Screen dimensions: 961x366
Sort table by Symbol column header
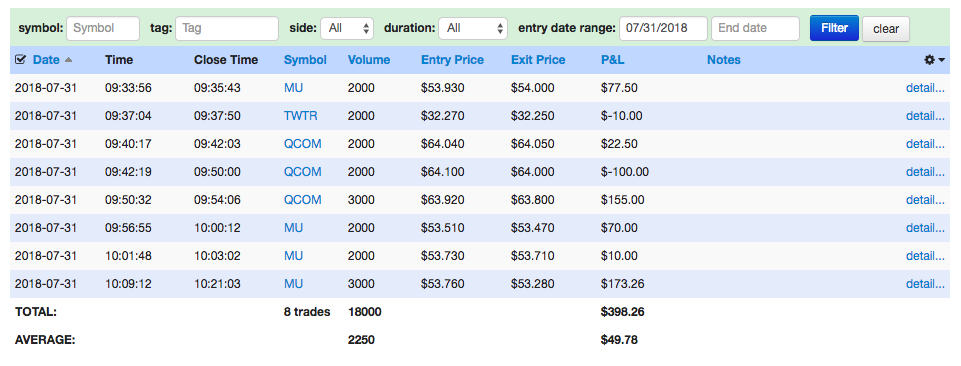pyautogui.click(x=305, y=60)
